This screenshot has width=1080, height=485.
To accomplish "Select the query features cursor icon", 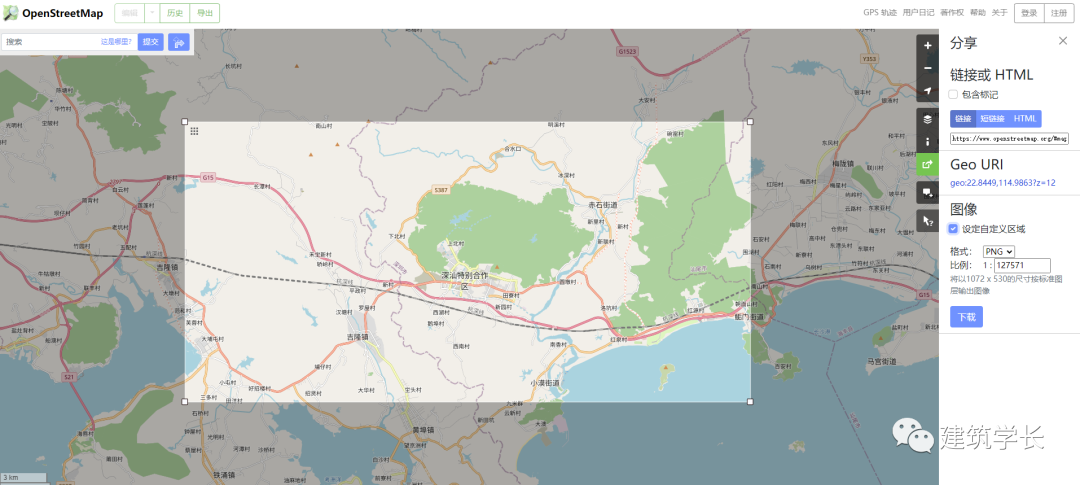I will click(927, 220).
